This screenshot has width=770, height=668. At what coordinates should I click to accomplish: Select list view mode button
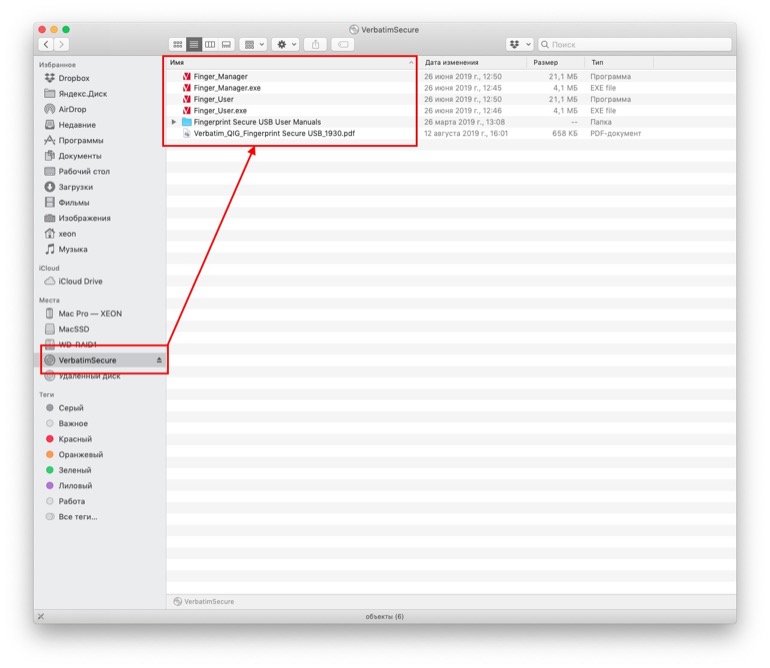click(x=194, y=45)
